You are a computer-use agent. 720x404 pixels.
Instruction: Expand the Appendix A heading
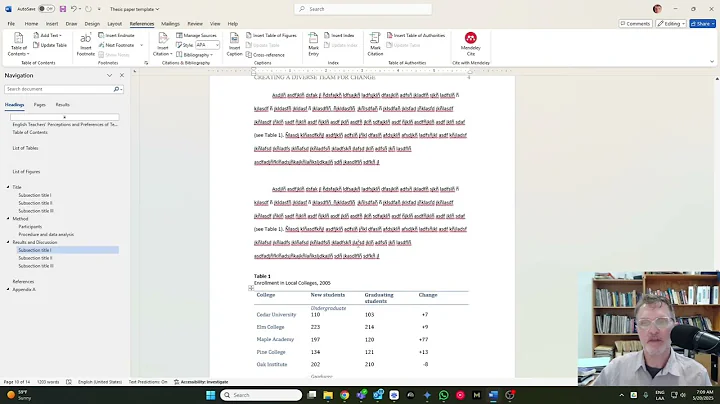pos(8,289)
